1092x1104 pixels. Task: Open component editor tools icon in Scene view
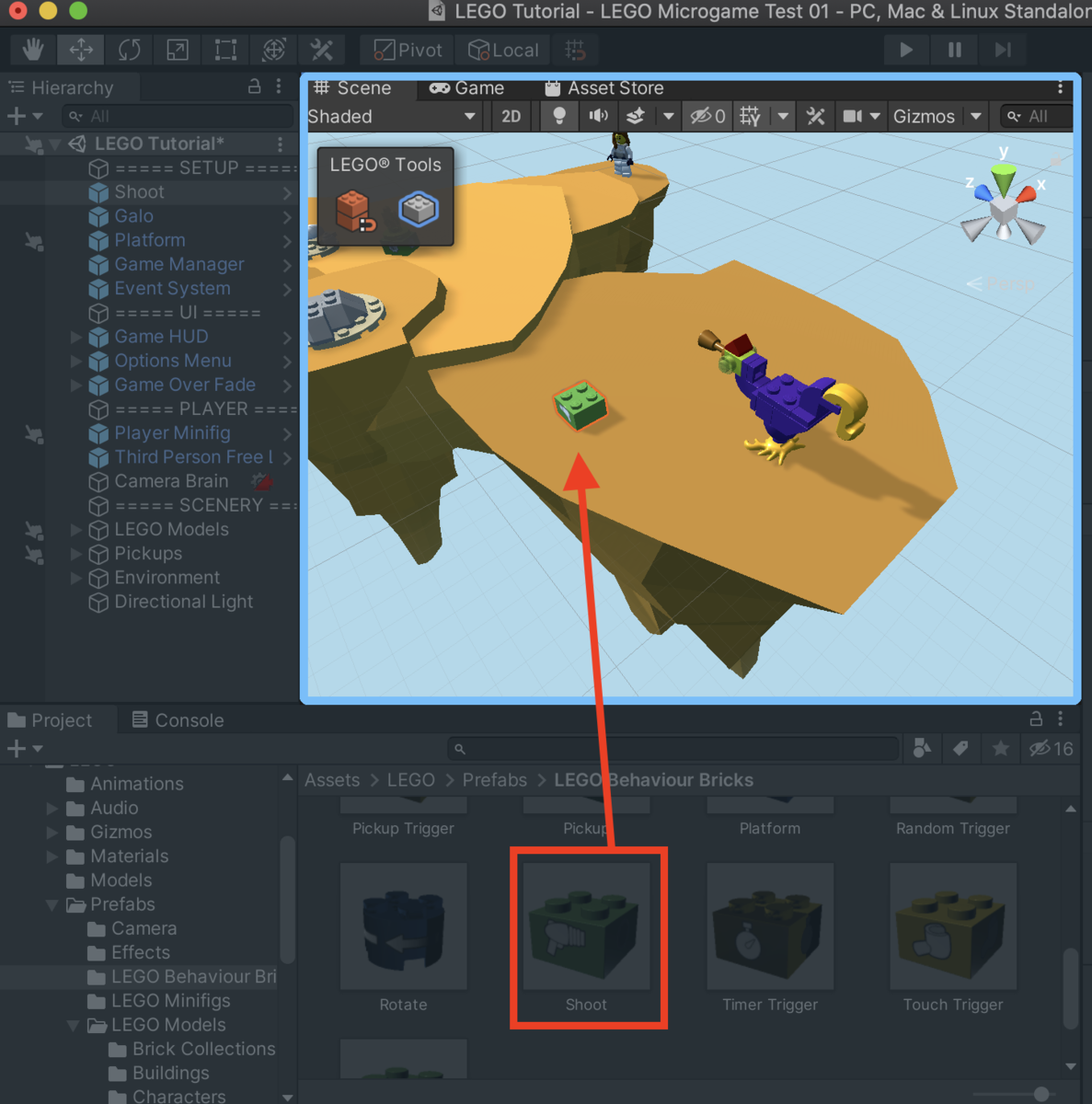point(816,116)
